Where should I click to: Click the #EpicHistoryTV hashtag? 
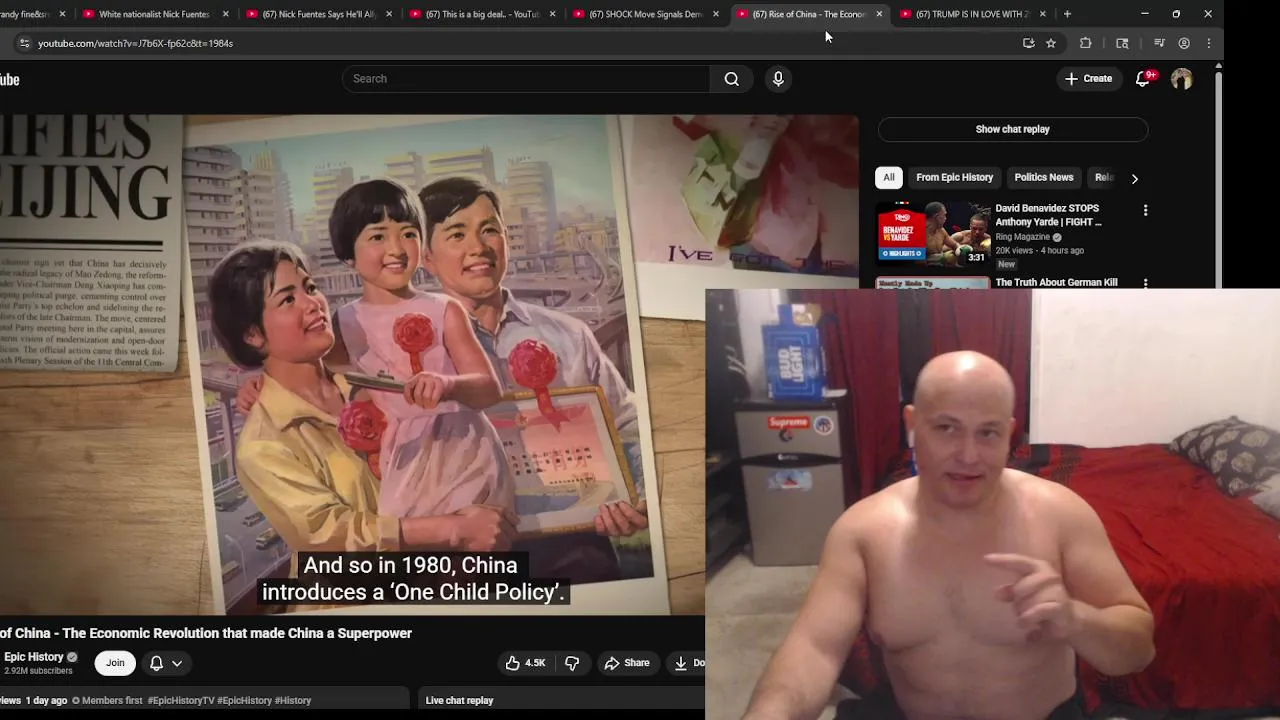pyautogui.click(x=180, y=701)
